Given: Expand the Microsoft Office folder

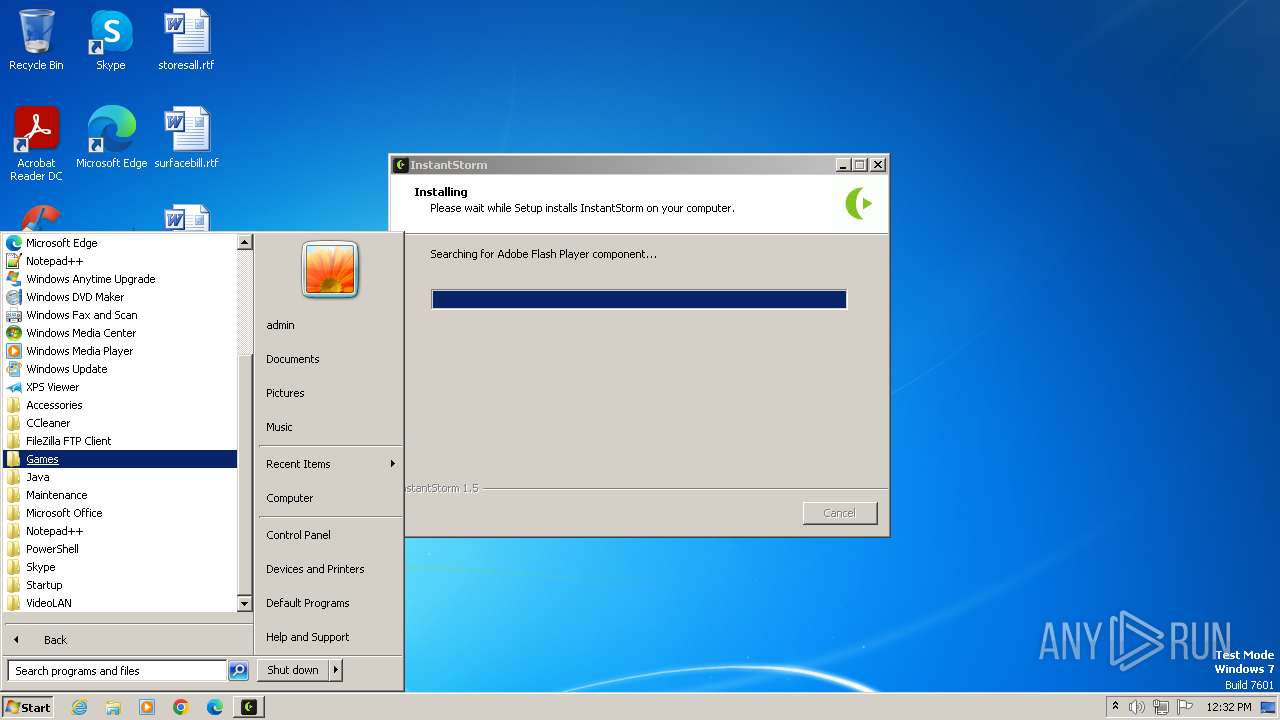Looking at the screenshot, I should click(x=120, y=513).
